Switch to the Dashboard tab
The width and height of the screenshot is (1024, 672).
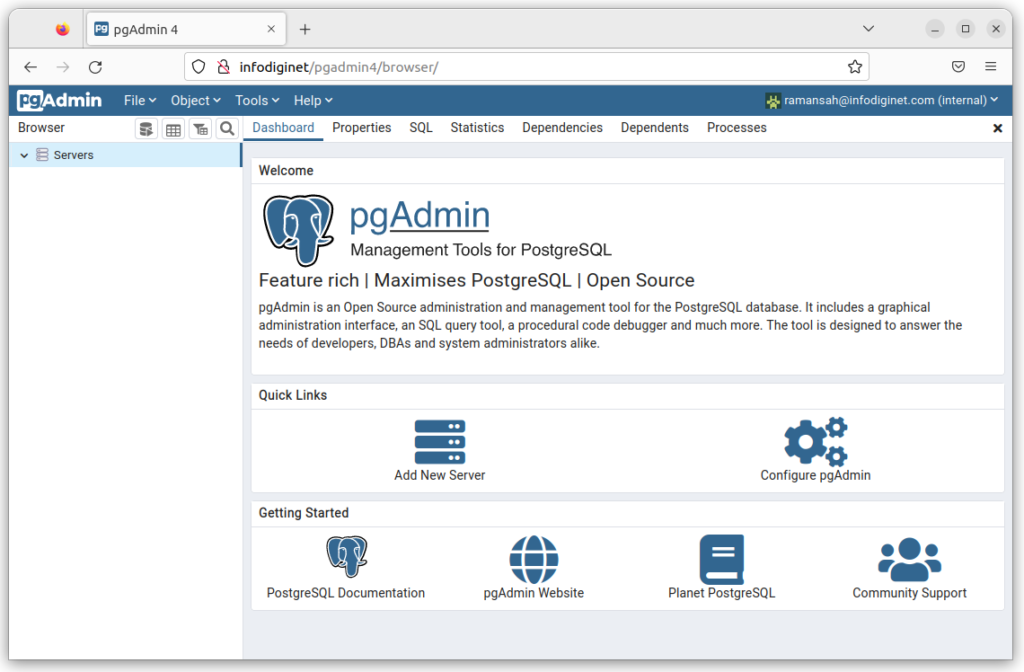pos(283,127)
